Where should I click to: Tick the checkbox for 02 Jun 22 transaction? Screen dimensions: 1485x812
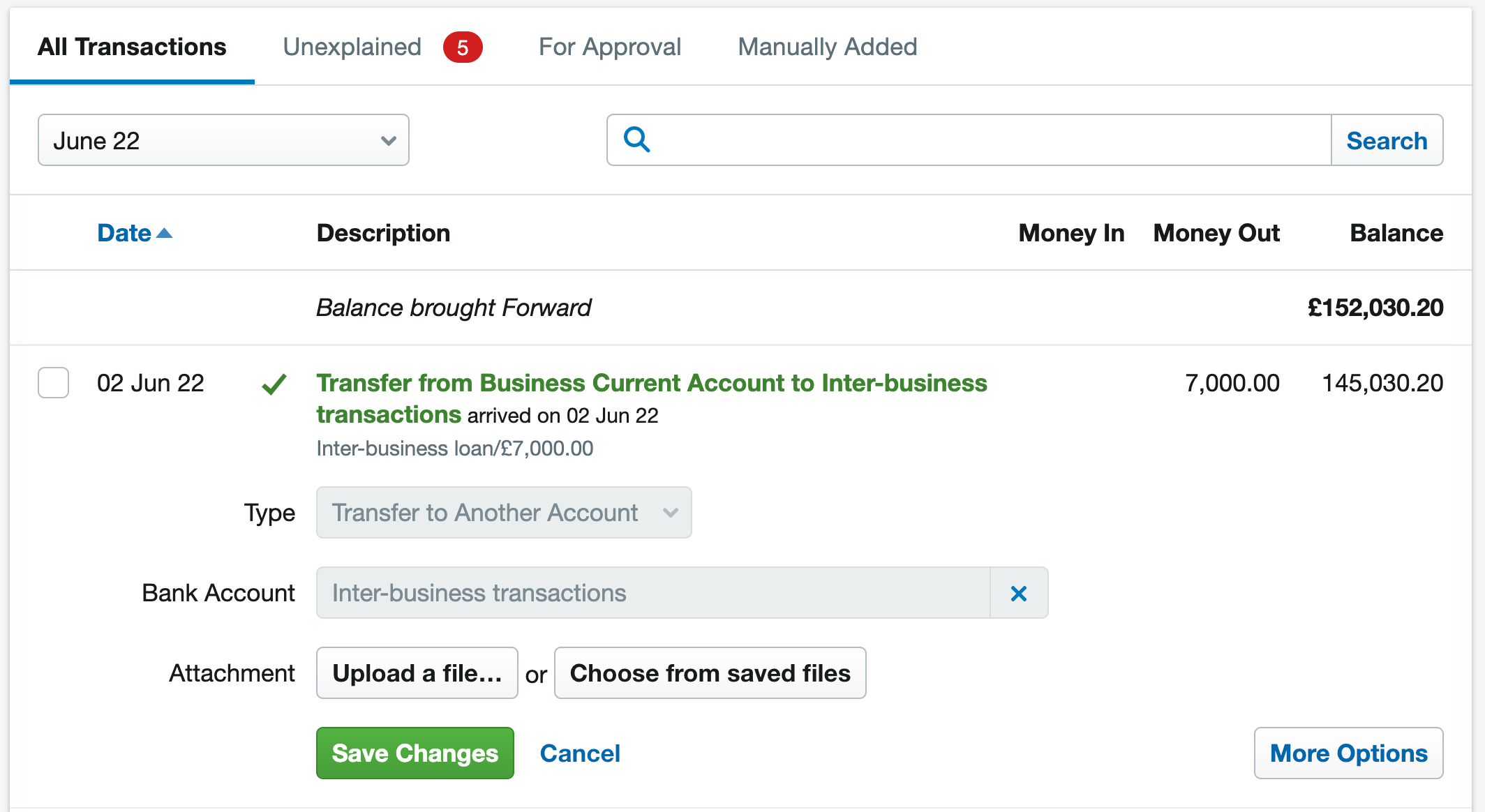[53, 382]
